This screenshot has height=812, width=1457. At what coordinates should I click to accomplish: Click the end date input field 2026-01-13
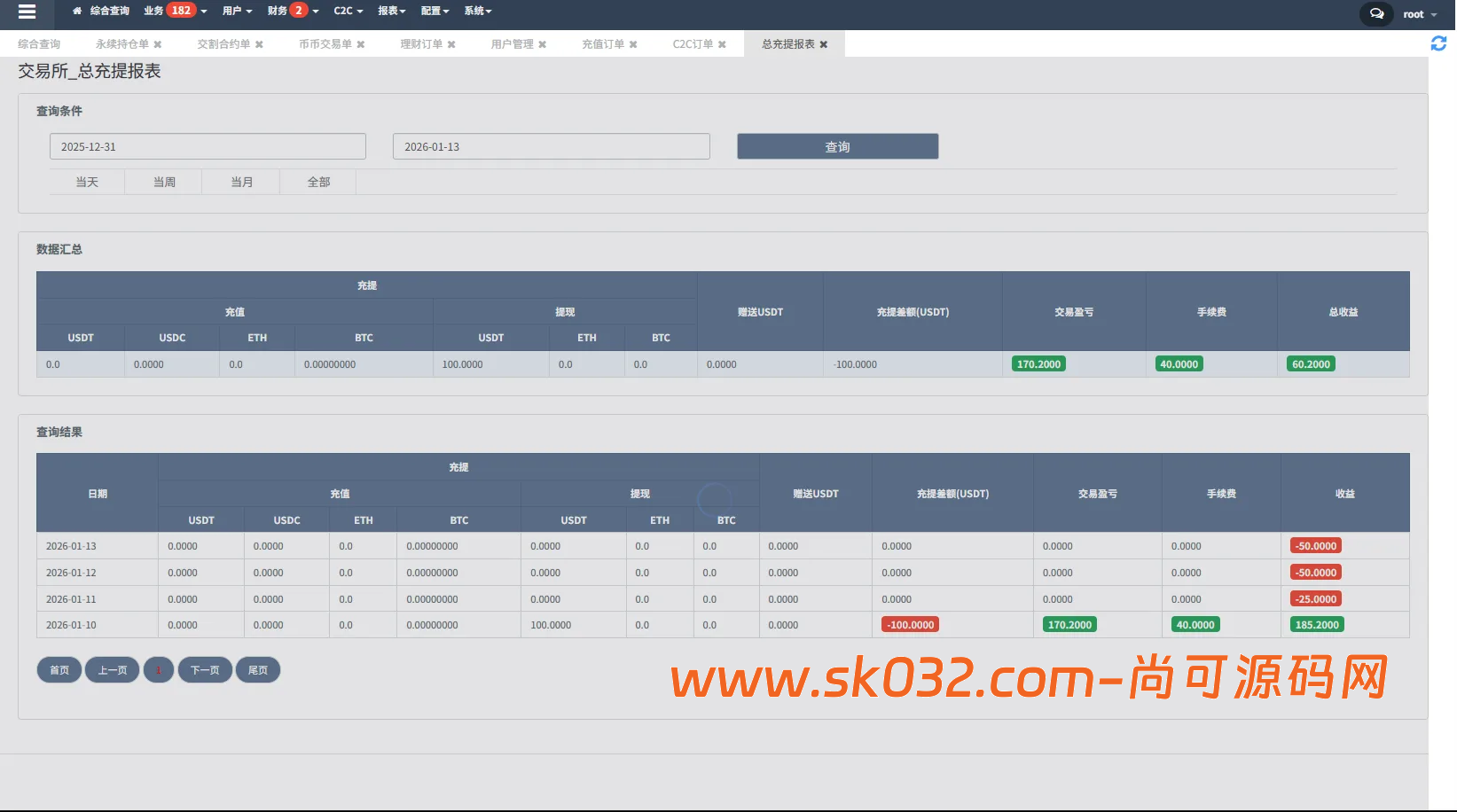(x=550, y=145)
